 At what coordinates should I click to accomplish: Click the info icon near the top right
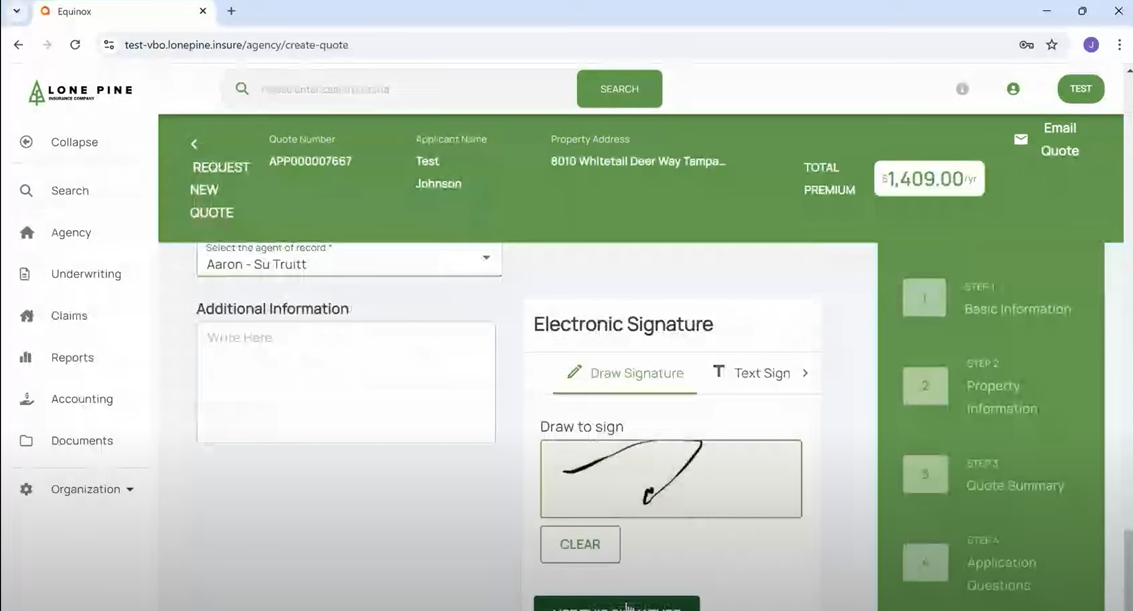point(962,88)
